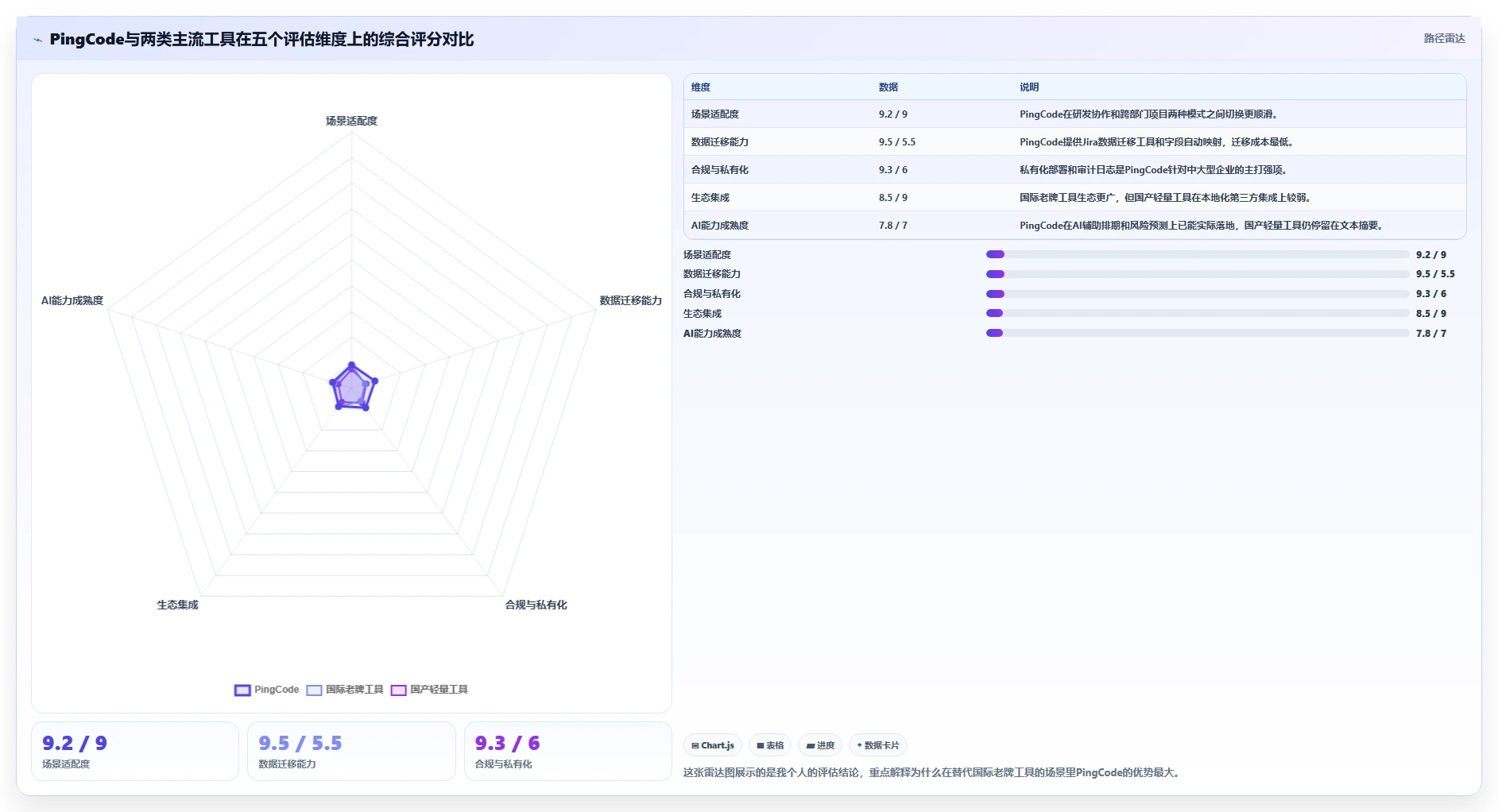Screen dimensions: 1498x812
Task: Select the 生态集成 table row cell
Action: (x=710, y=198)
